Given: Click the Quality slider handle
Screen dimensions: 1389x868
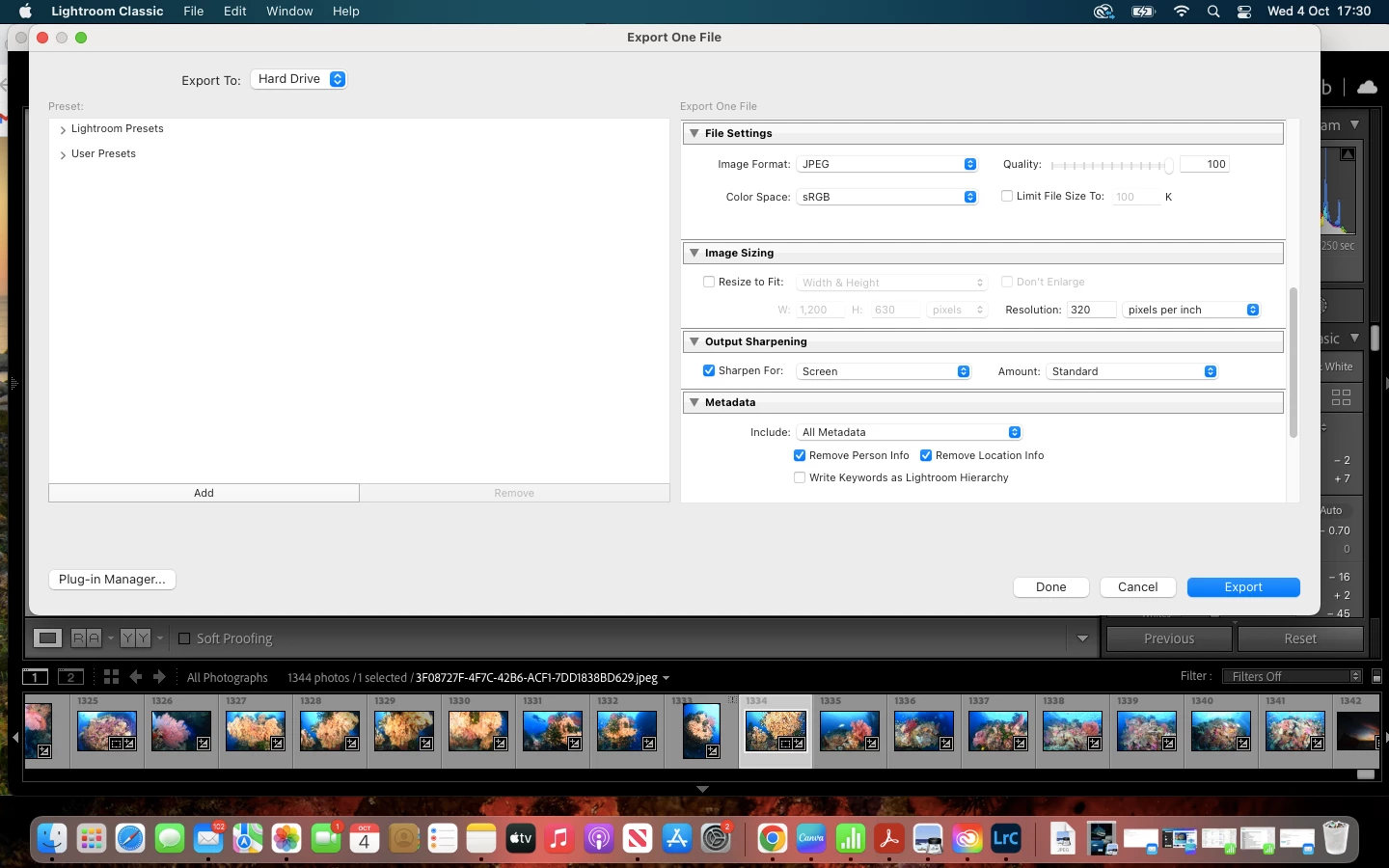Looking at the screenshot, I should (1169, 166).
